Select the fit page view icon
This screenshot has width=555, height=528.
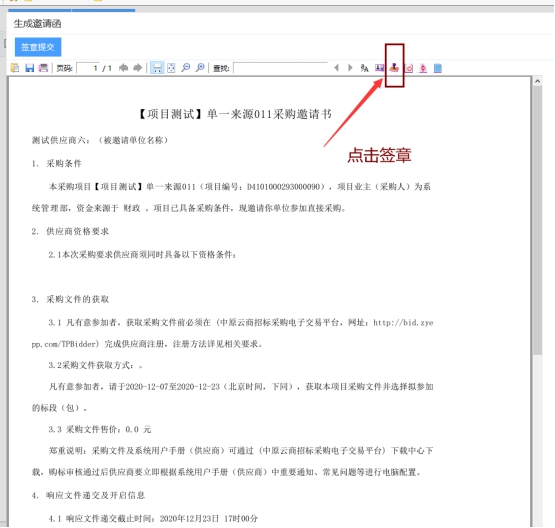[x=171, y=68]
